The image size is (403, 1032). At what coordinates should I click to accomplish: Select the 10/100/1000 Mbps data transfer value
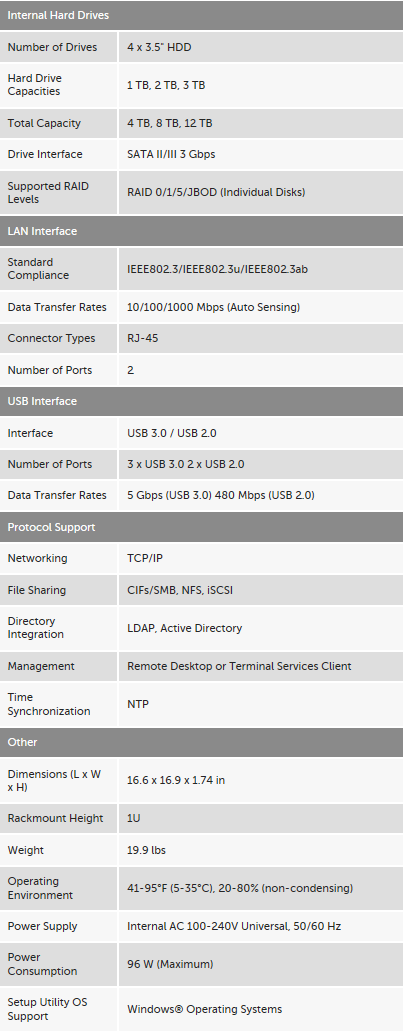tap(213, 307)
